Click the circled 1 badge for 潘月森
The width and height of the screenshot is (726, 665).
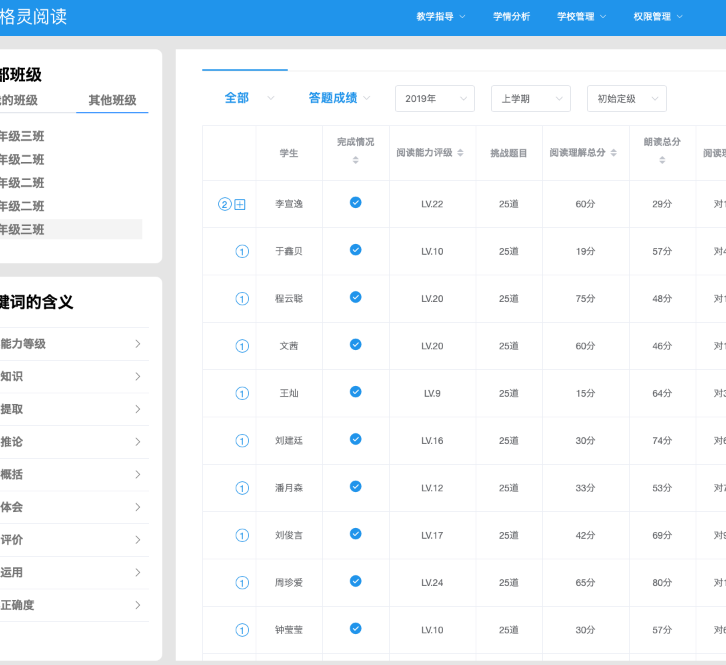(242, 488)
